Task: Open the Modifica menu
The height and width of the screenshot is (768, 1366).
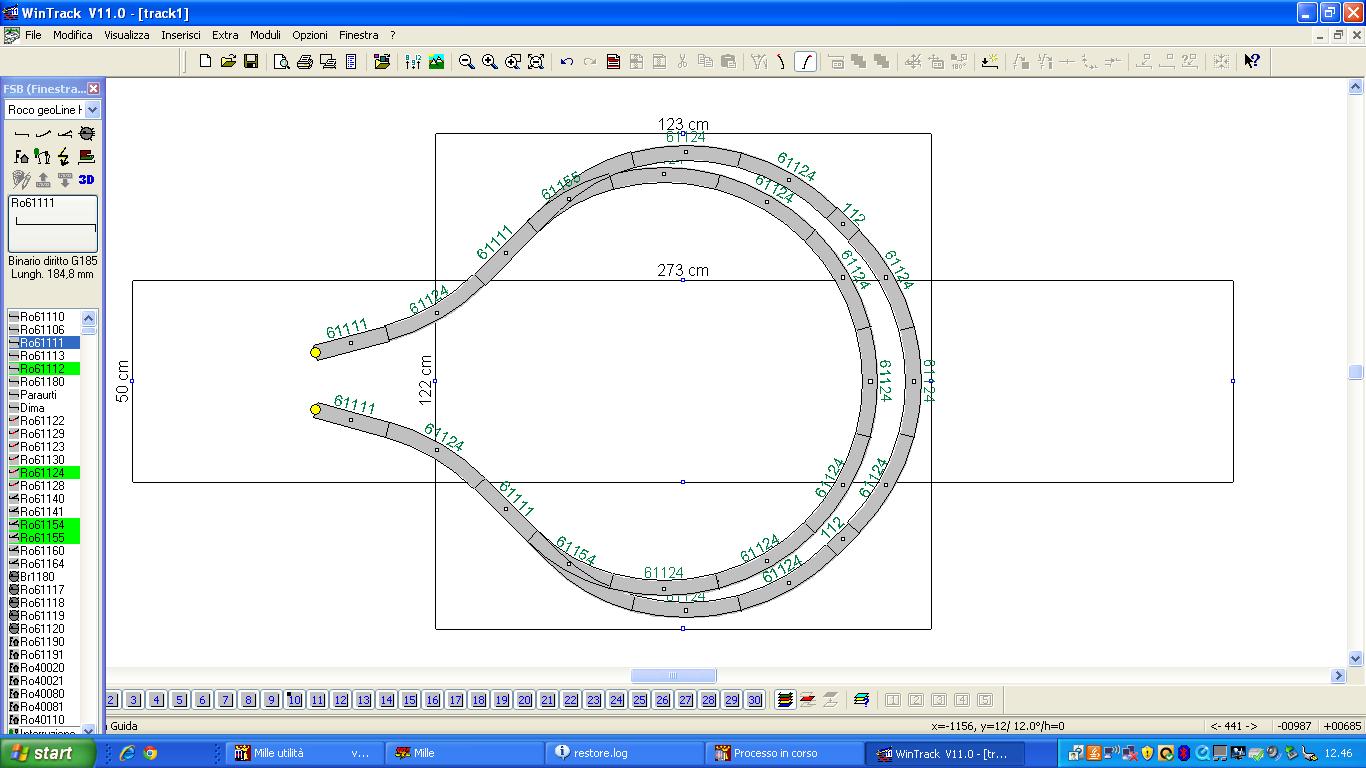Action: pos(73,35)
